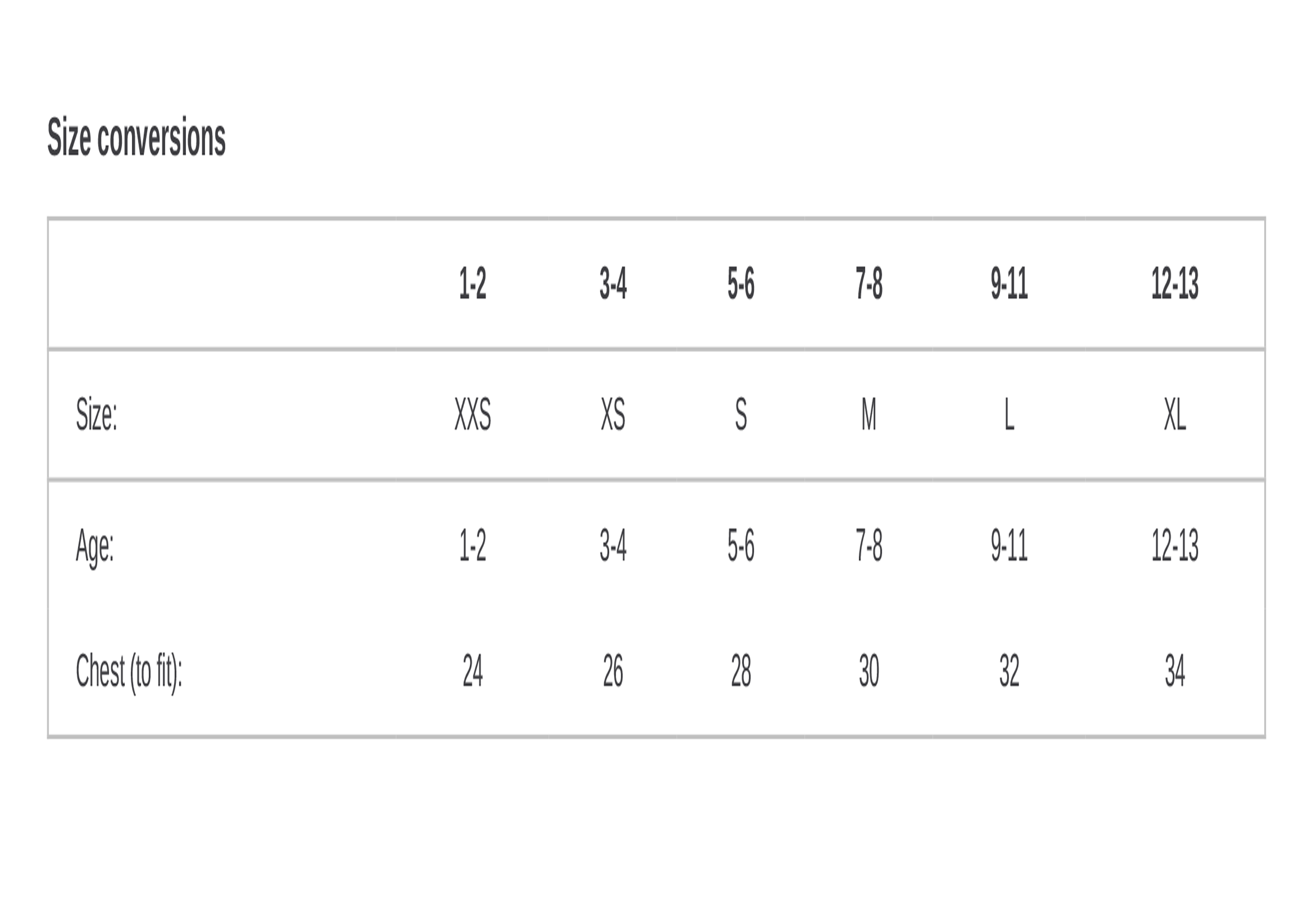This screenshot has height=924, width=1307.
Task: Click the M size cell
Action: coord(869,414)
